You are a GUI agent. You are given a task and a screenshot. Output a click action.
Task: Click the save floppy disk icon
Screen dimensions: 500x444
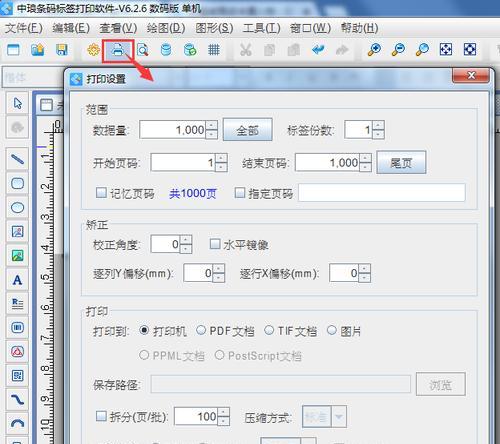(62, 50)
